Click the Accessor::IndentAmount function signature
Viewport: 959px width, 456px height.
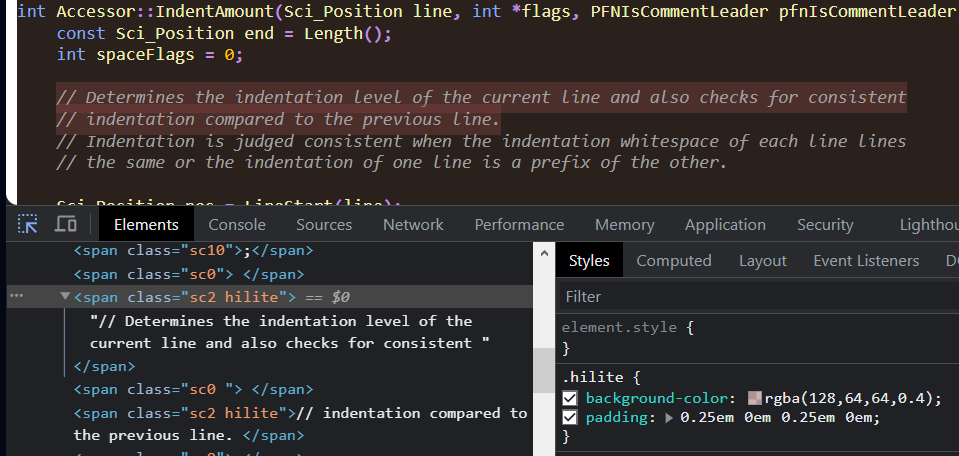[x=488, y=12]
